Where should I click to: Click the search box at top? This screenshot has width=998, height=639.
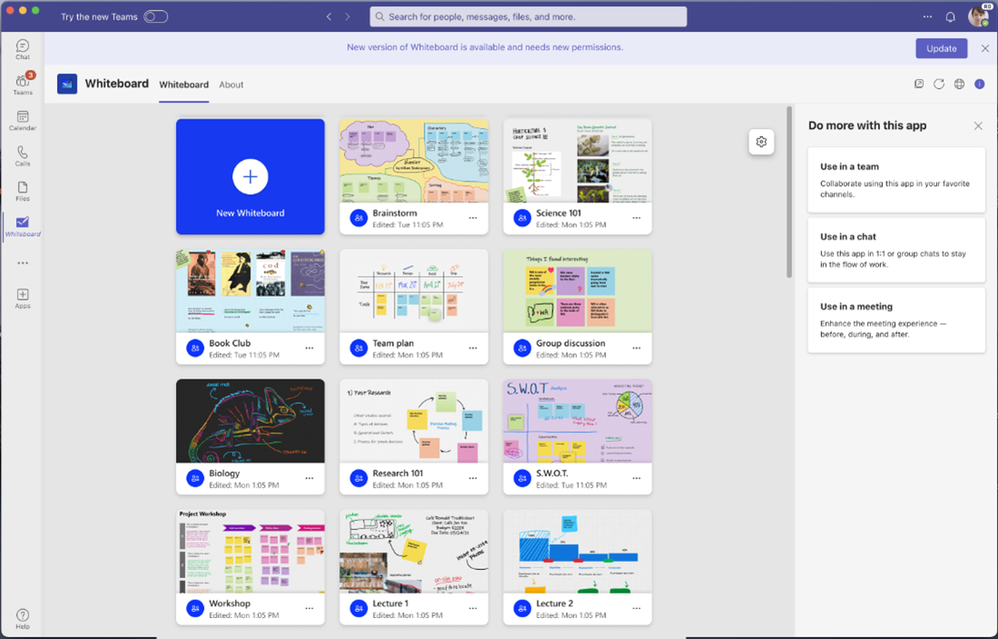[528, 17]
